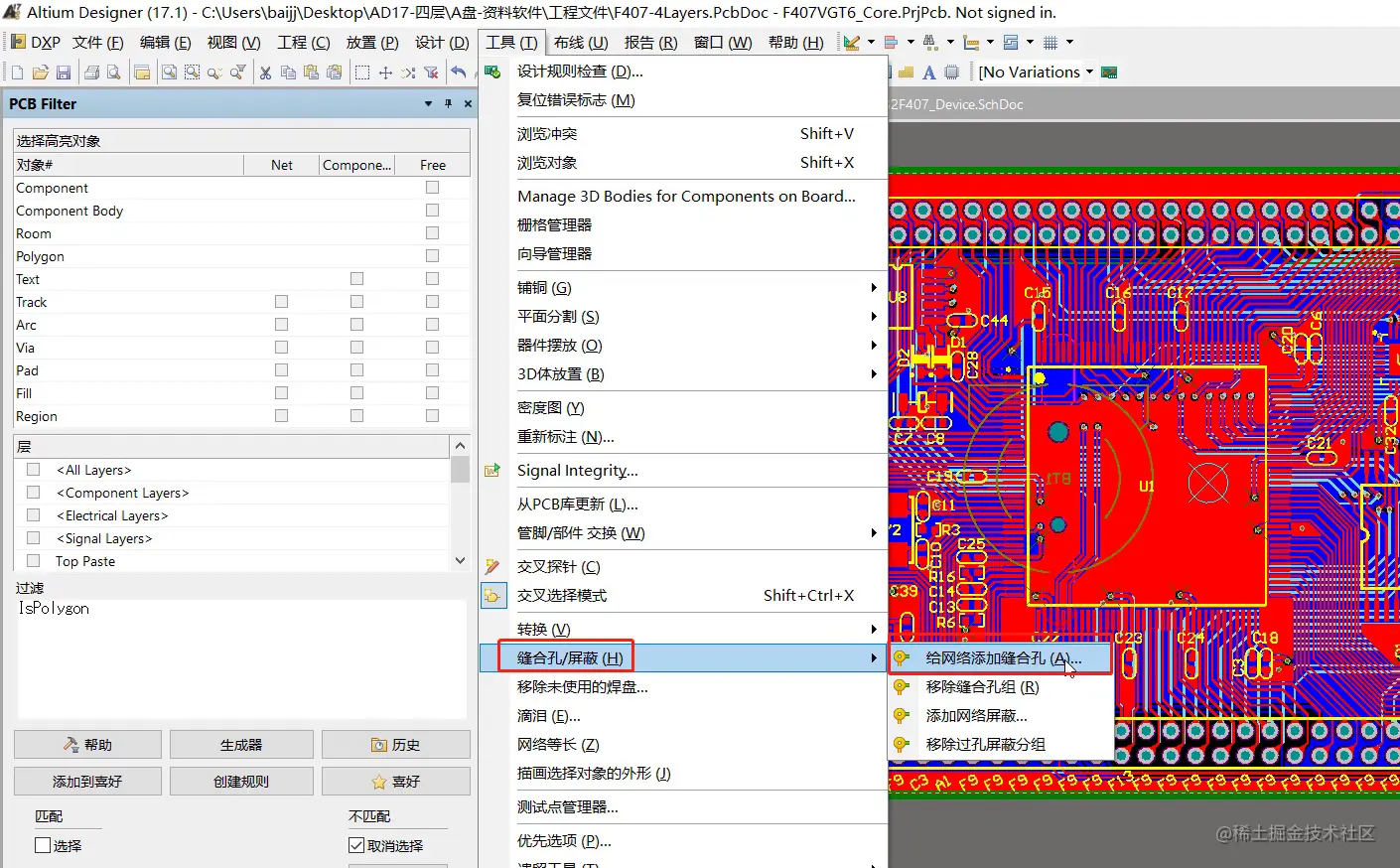Click the IsPolygon filter text field
Screen dimensions: 1400x868
(x=241, y=658)
